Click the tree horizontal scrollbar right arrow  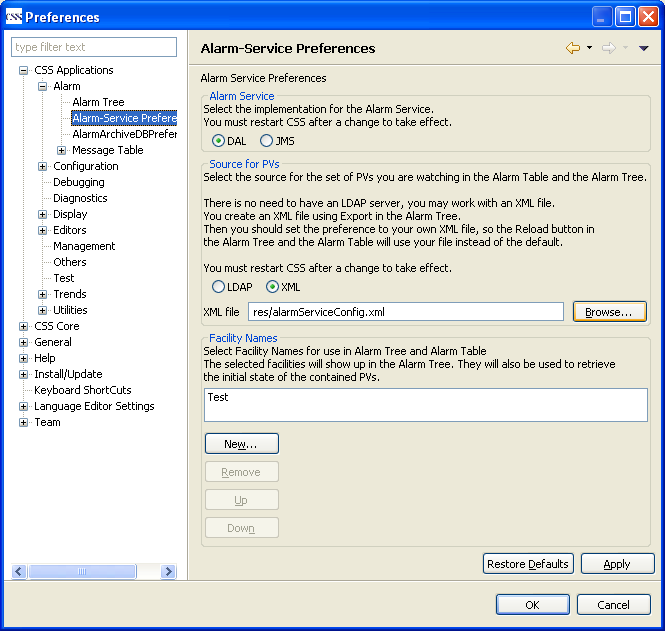coord(168,572)
